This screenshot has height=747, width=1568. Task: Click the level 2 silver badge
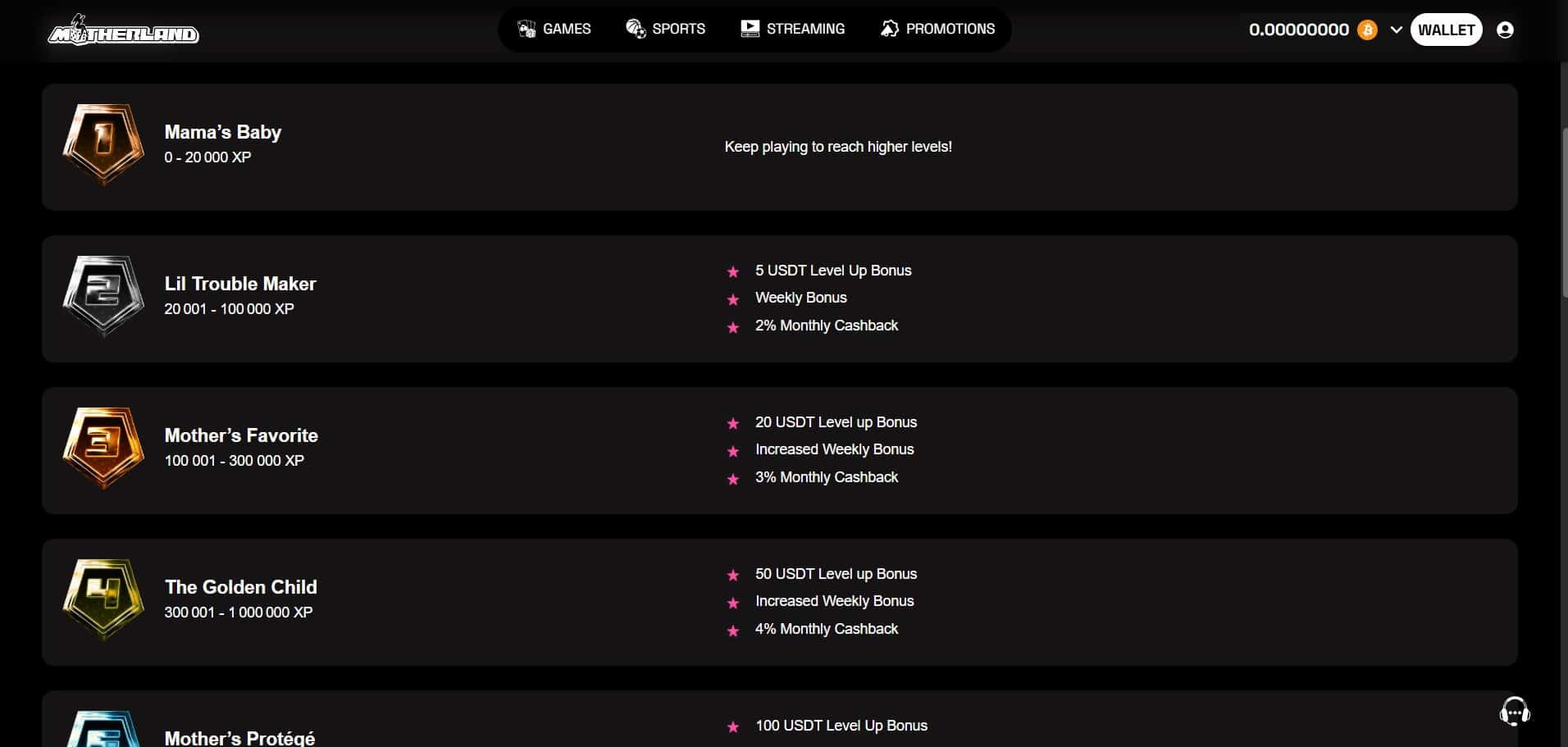click(103, 295)
